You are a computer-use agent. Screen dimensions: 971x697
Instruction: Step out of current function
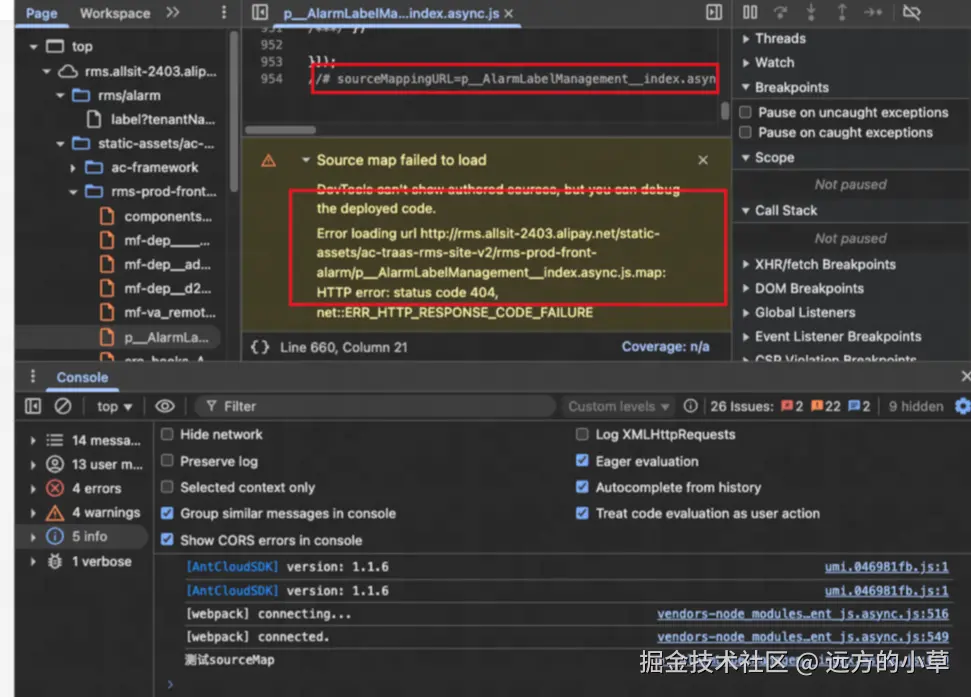click(x=842, y=12)
